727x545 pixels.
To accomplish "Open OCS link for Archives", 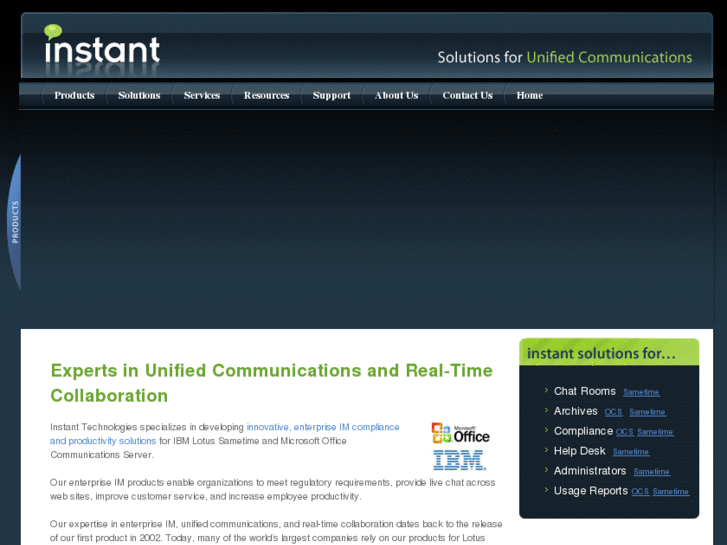I will pyautogui.click(x=613, y=412).
